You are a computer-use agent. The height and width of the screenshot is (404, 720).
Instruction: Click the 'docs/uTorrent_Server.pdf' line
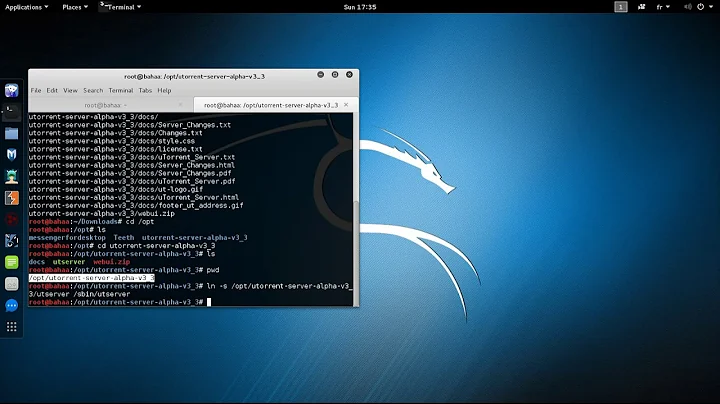132,181
